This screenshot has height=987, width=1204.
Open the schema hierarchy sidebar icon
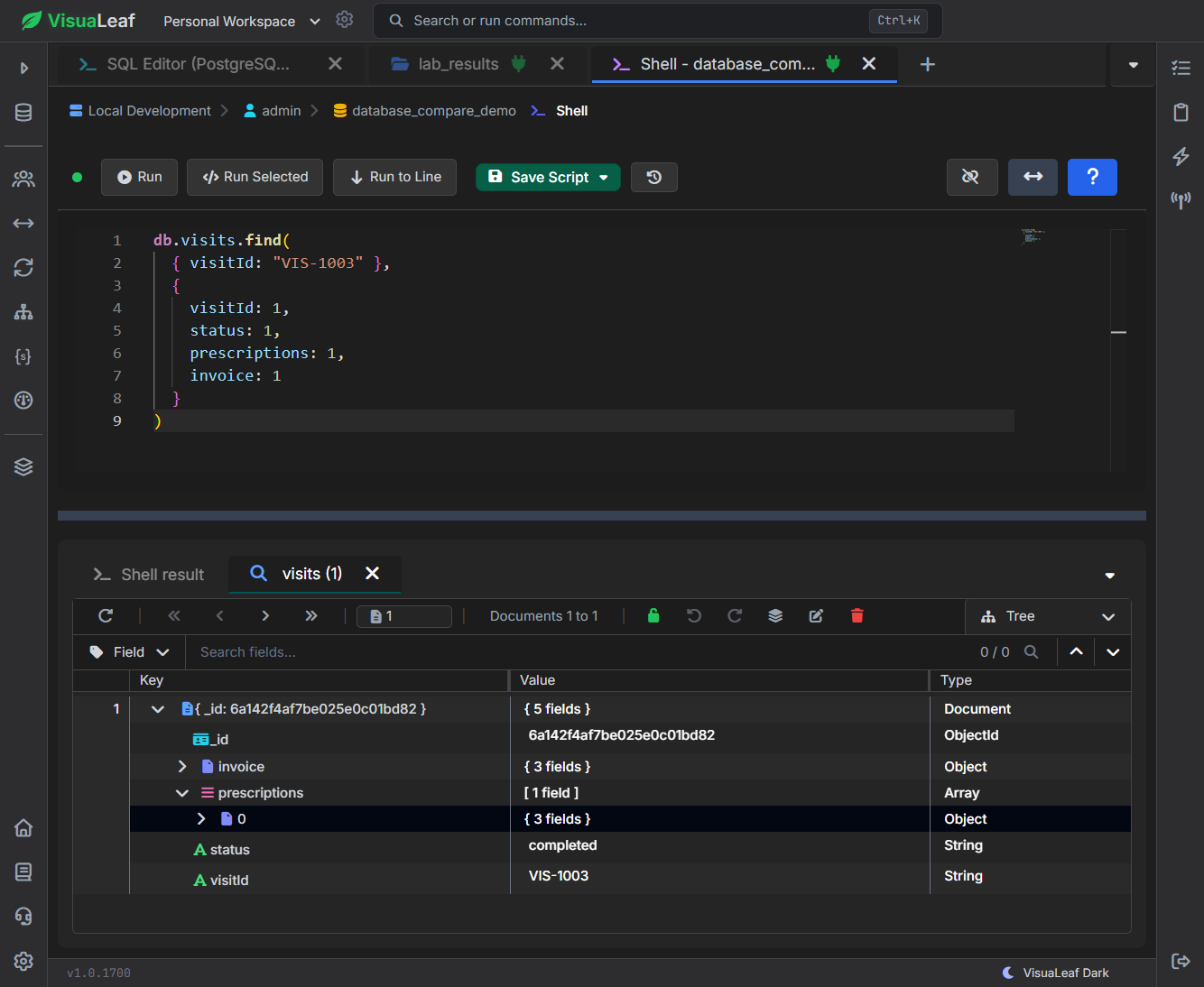23,312
